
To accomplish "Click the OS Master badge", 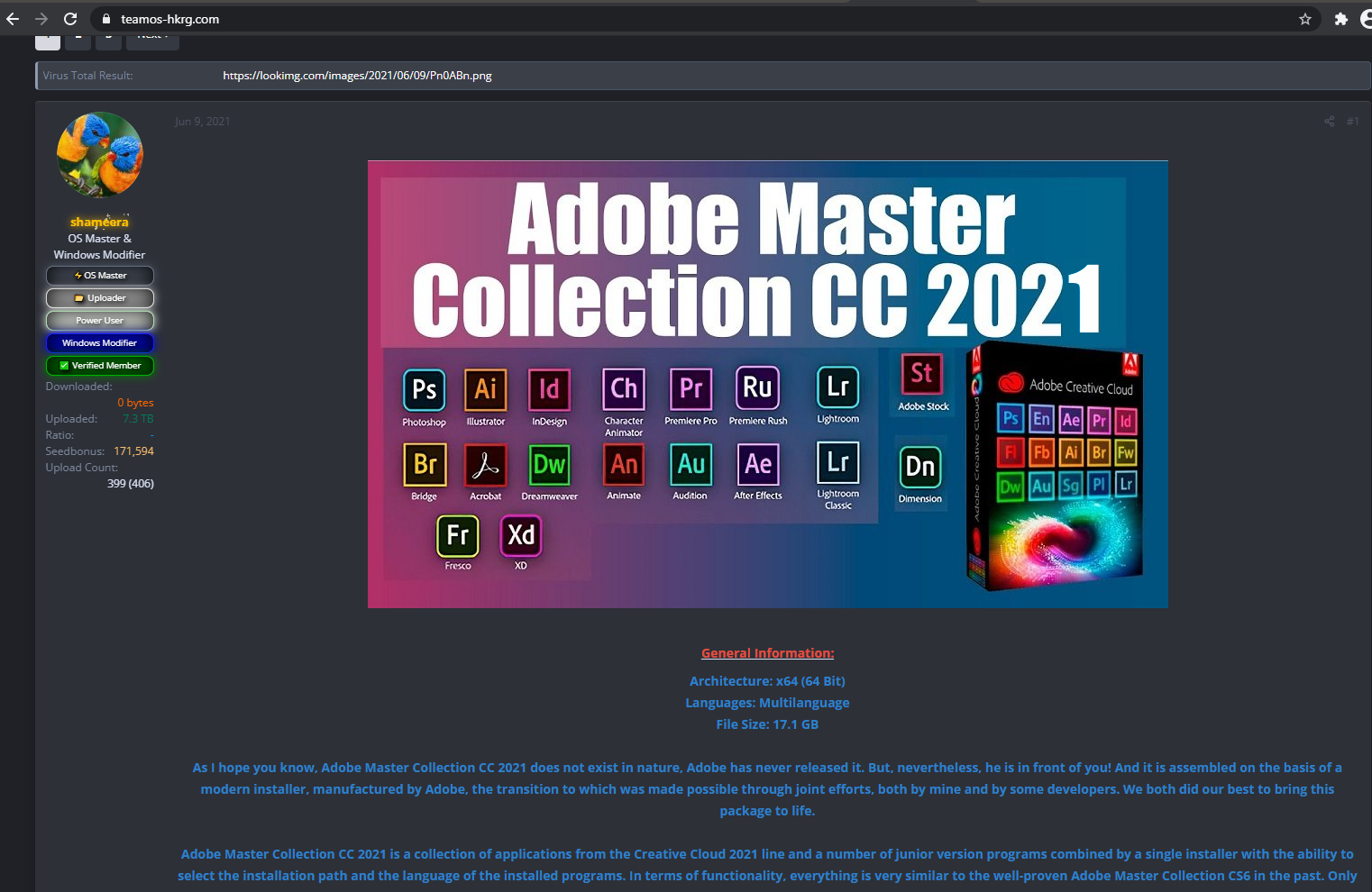I will (x=100, y=276).
